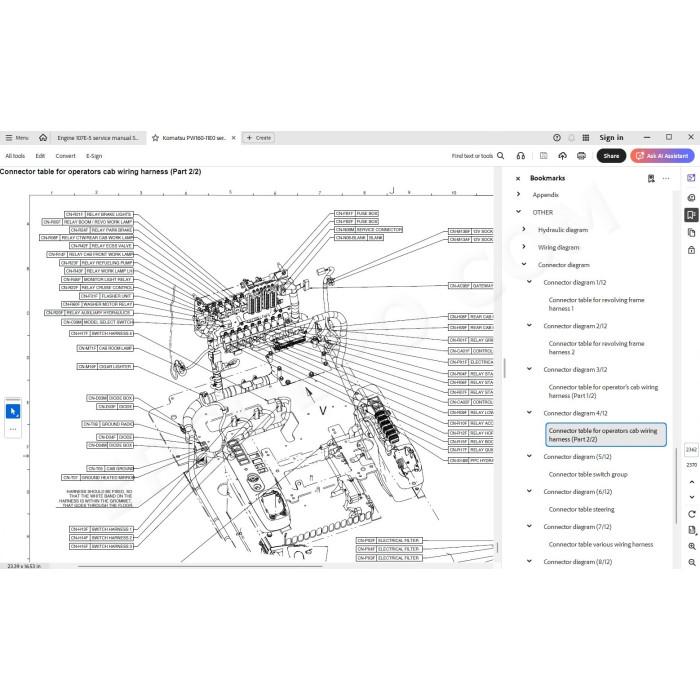Close the Bookmarks panel

point(518,179)
